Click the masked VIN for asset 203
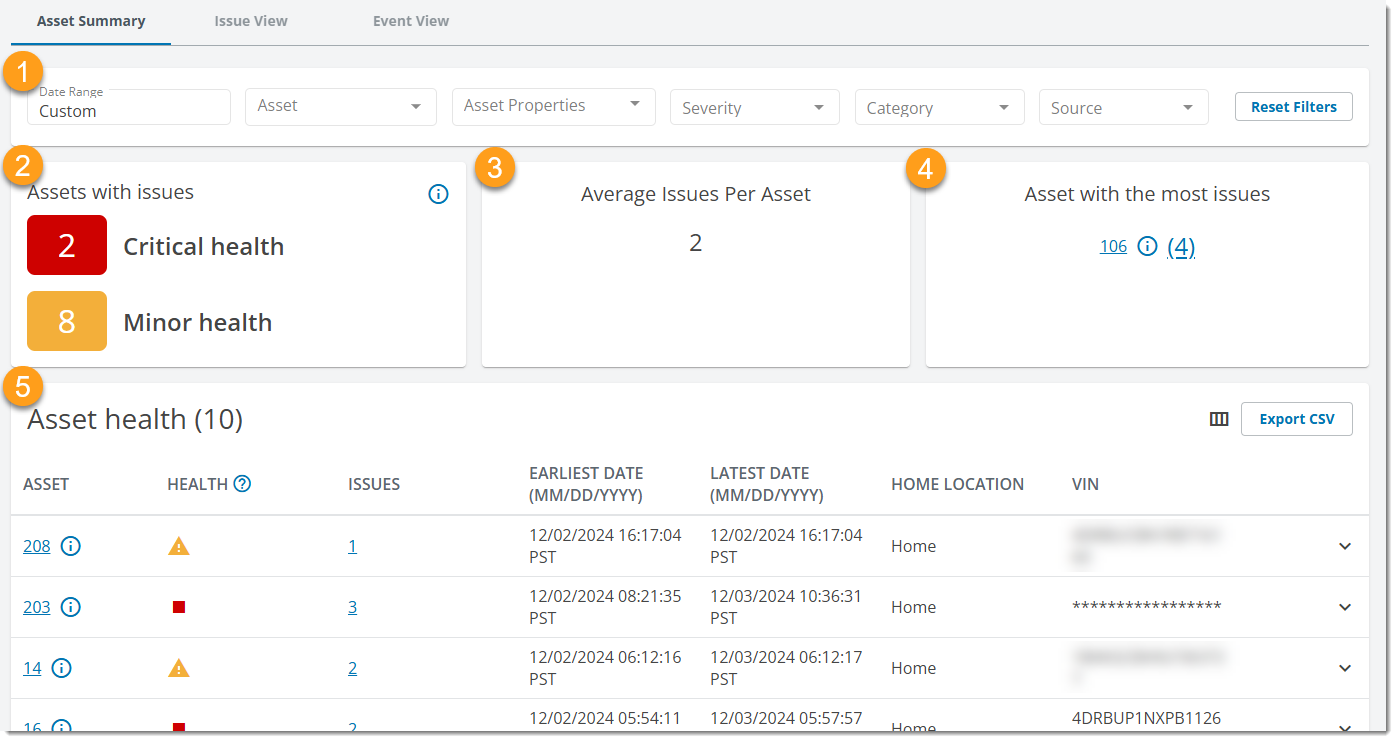Image resolution: width=1396 pixels, height=741 pixels. point(1146,607)
